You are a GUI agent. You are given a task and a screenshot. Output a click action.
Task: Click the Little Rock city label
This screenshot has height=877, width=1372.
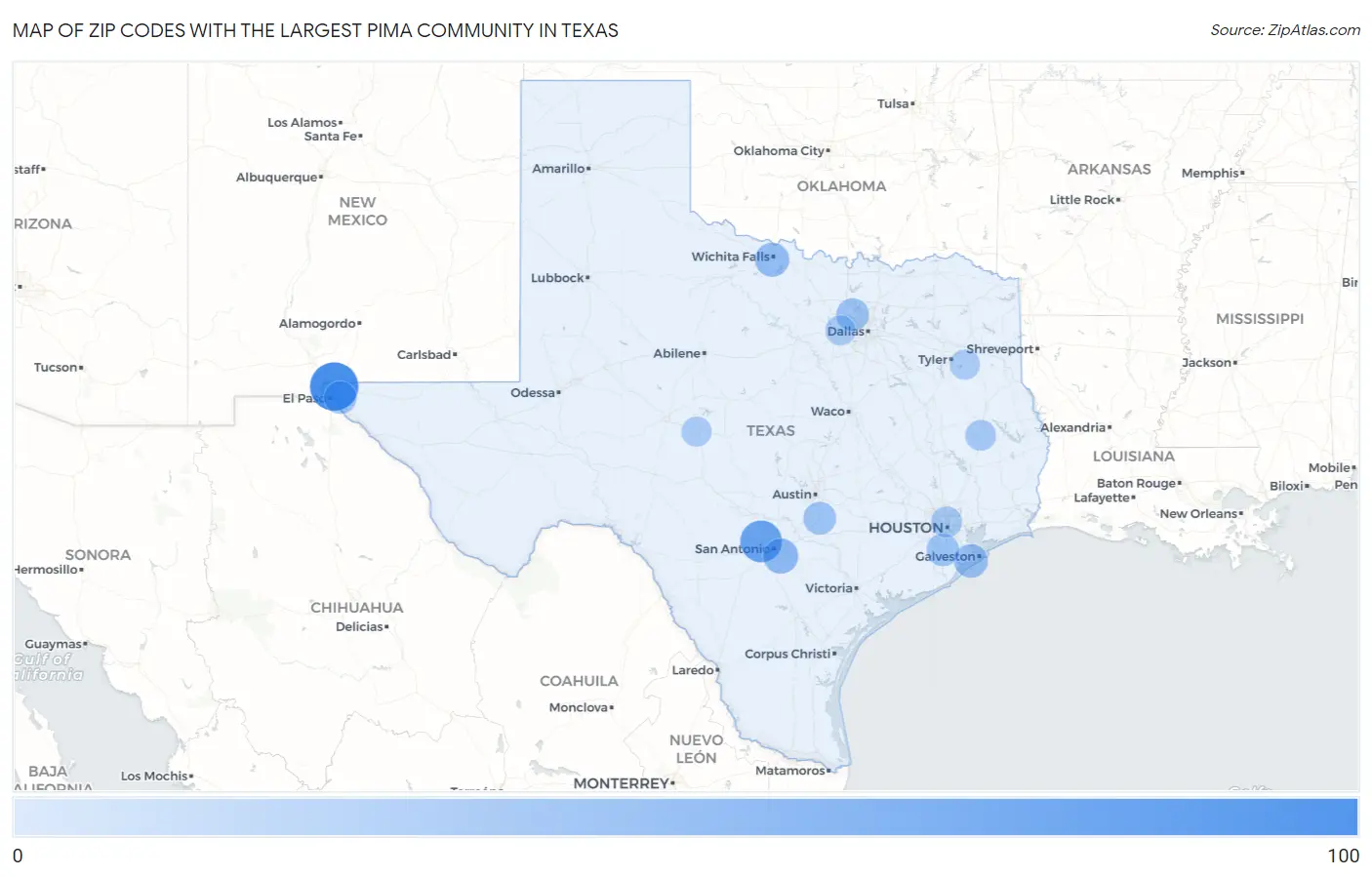1082,200
